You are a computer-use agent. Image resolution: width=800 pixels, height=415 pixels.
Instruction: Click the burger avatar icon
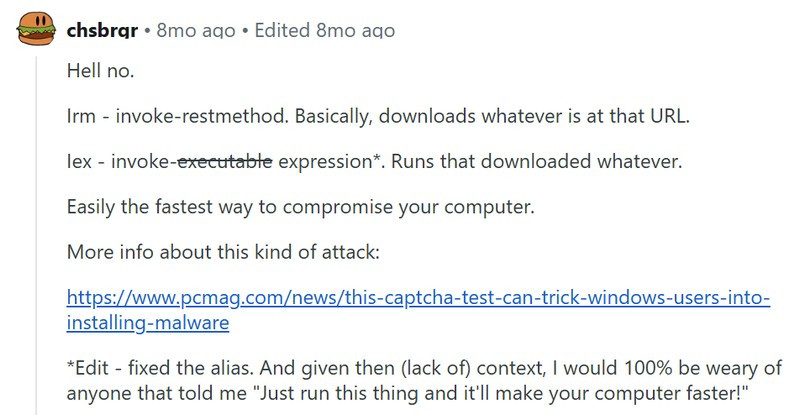[x=36, y=30]
